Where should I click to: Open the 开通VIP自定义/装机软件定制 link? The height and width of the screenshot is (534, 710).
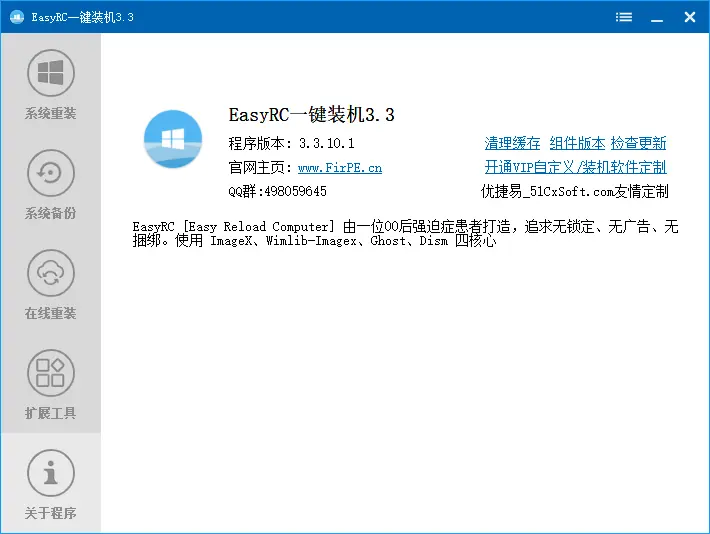click(575, 167)
